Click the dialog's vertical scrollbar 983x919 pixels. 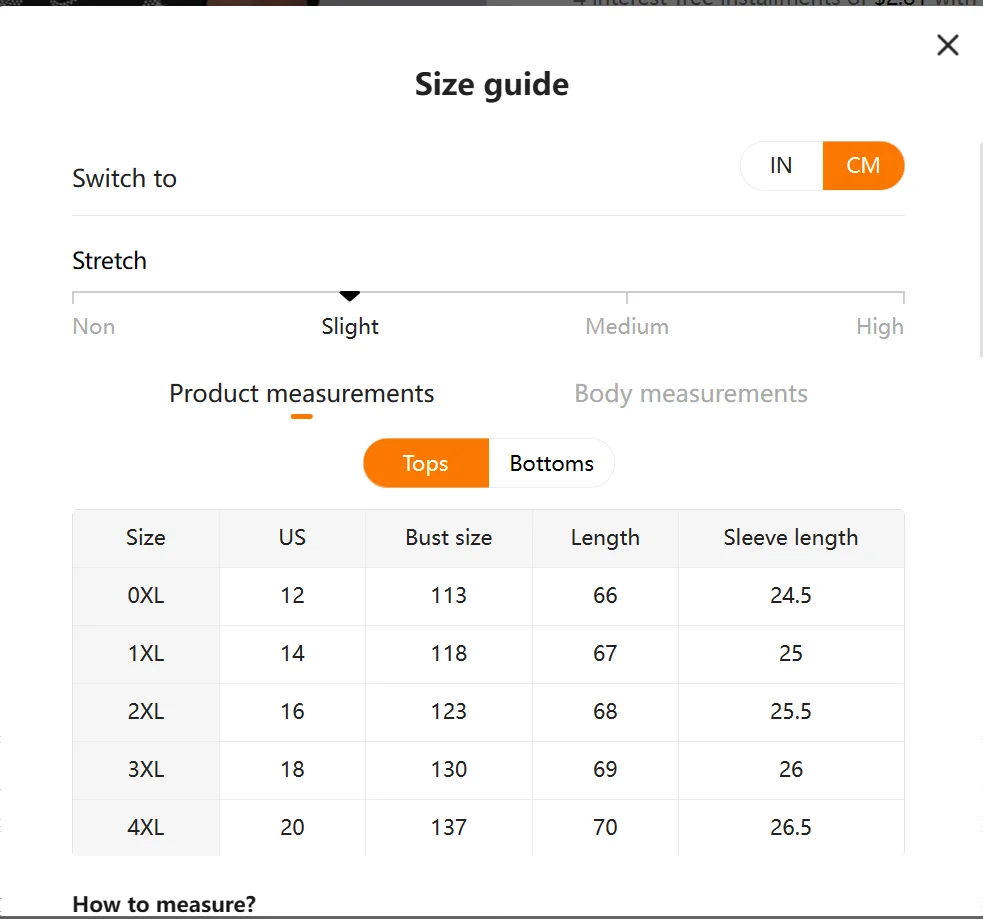coord(979,250)
